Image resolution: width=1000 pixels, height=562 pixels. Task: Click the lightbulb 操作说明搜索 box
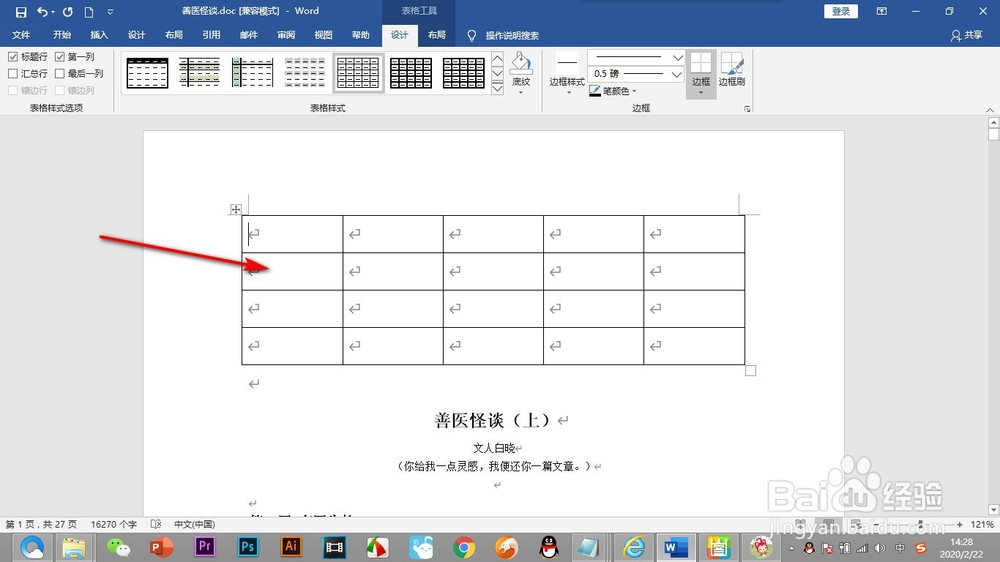coord(504,36)
